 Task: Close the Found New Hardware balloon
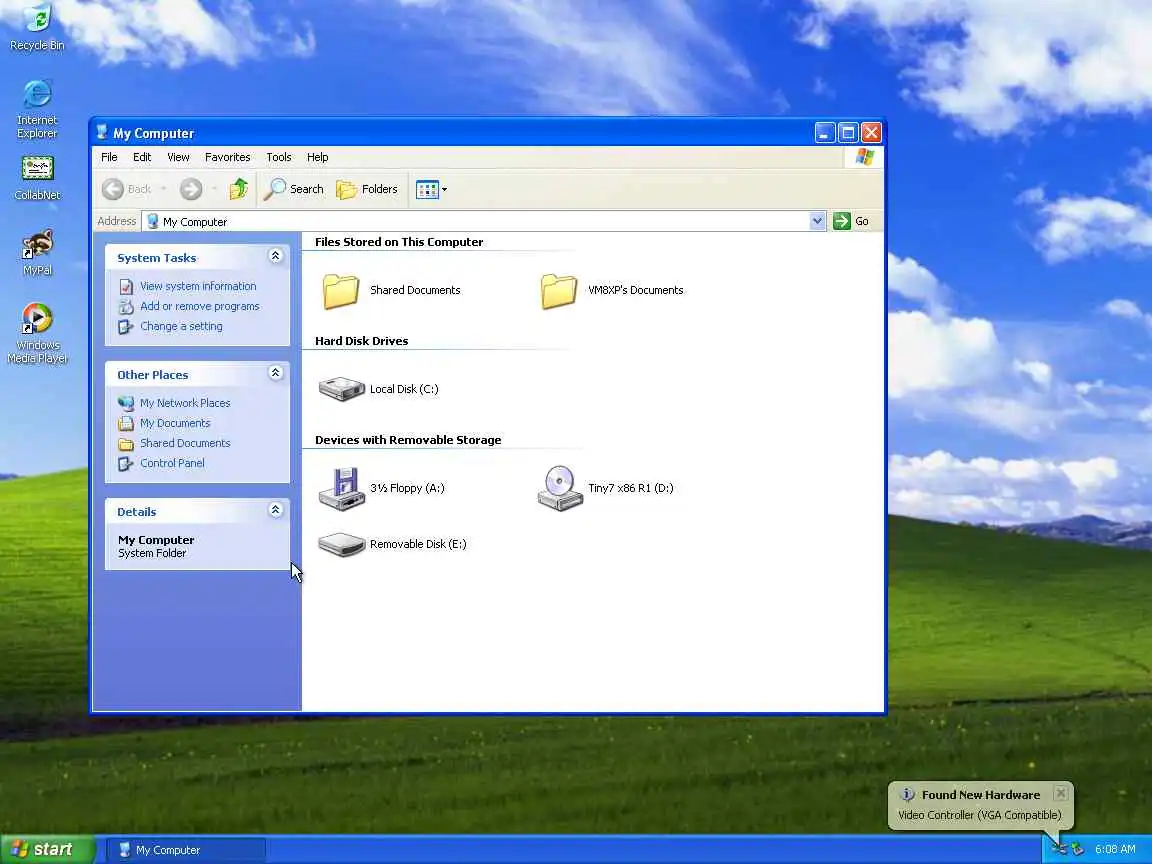[1060, 793]
